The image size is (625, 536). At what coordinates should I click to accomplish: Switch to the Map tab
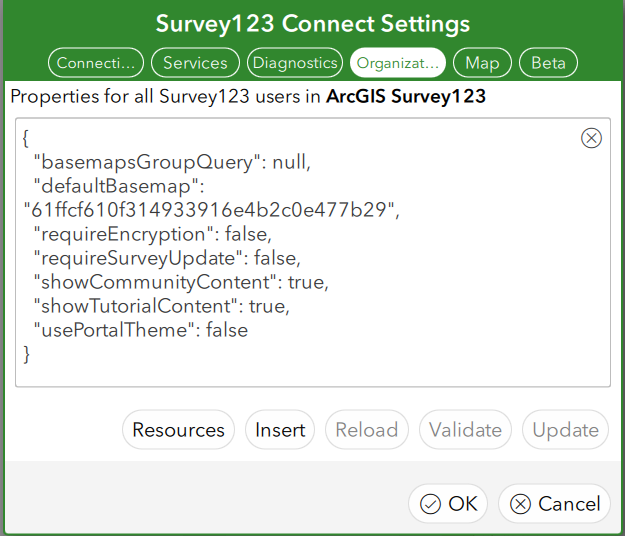[482, 63]
